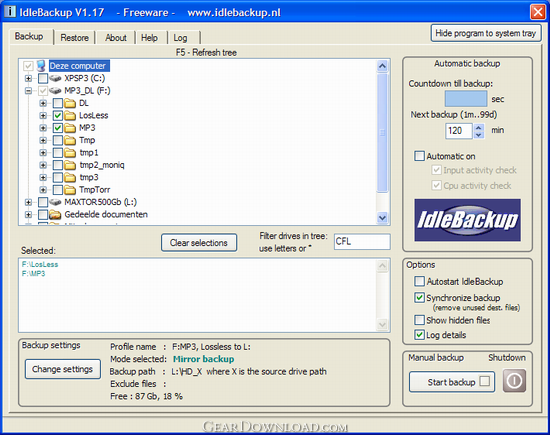This screenshot has width=550, height=435.
Task: Uncheck the LosLess folder checkbox
Action: (58, 115)
